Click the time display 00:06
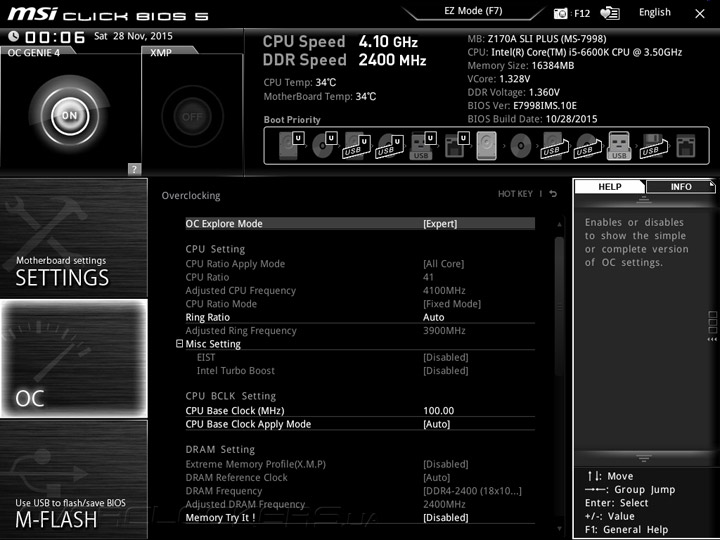 click(55, 37)
